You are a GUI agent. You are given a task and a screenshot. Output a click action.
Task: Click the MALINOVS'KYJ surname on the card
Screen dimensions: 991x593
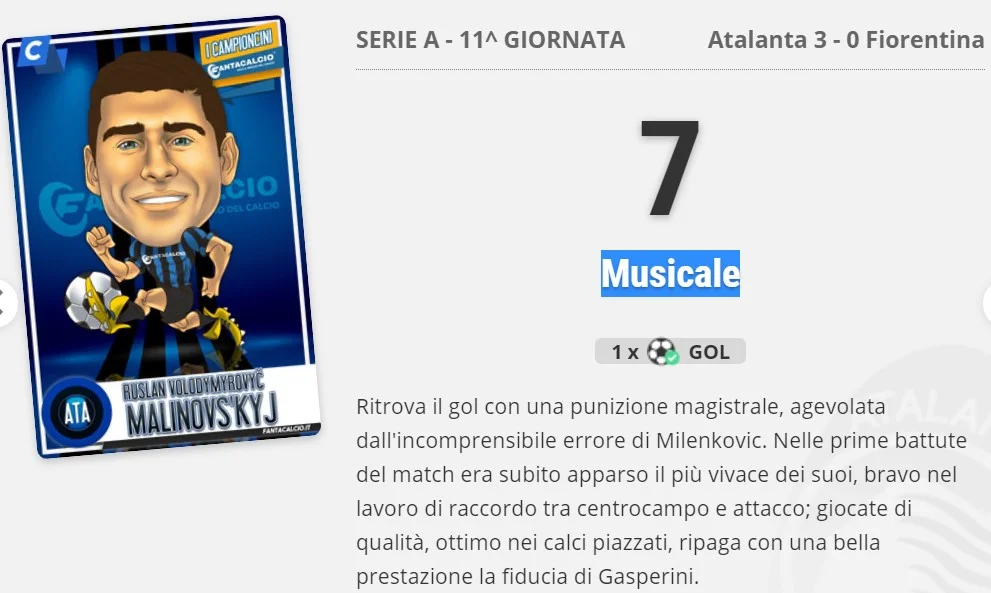(202, 413)
